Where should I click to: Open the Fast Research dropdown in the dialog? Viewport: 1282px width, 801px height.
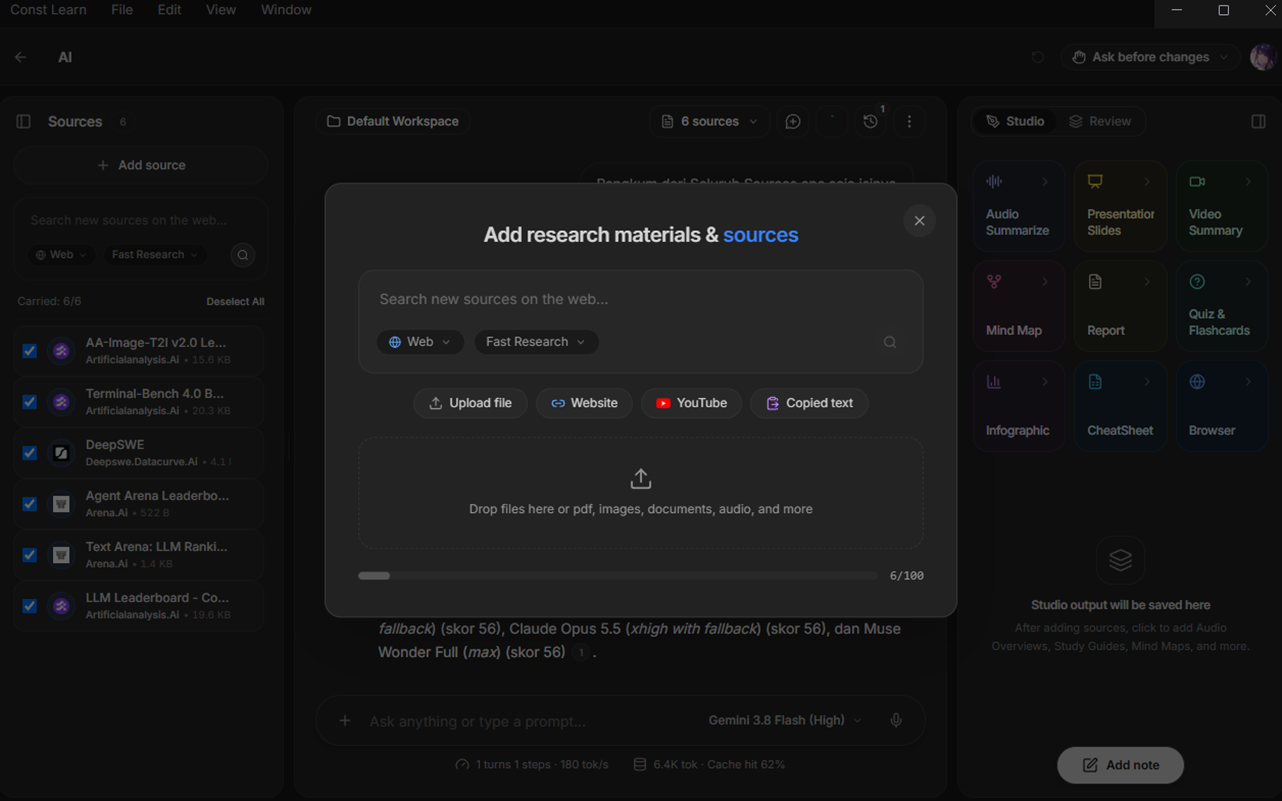(x=536, y=342)
